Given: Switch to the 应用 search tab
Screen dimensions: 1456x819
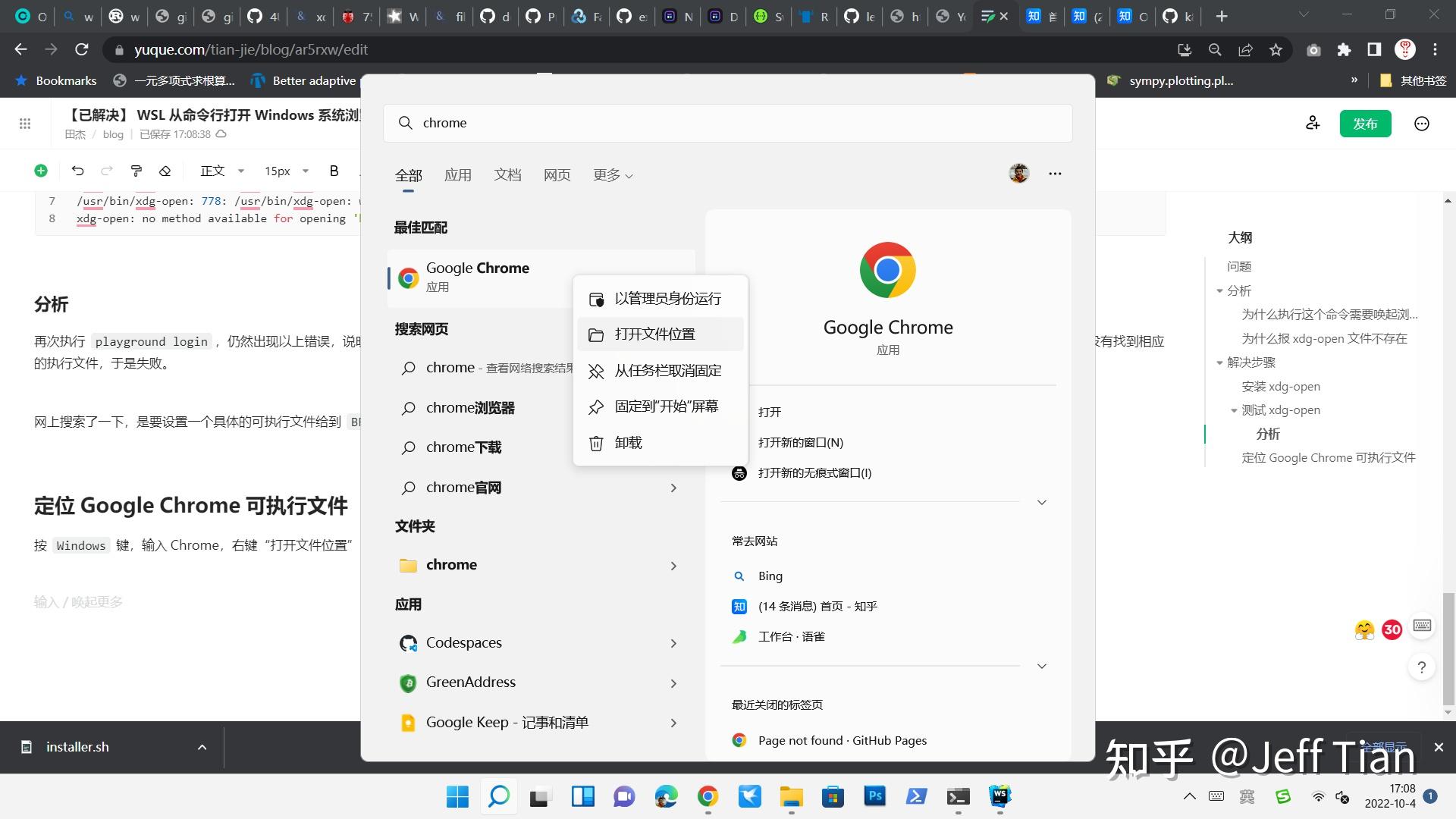Looking at the screenshot, I should [457, 175].
